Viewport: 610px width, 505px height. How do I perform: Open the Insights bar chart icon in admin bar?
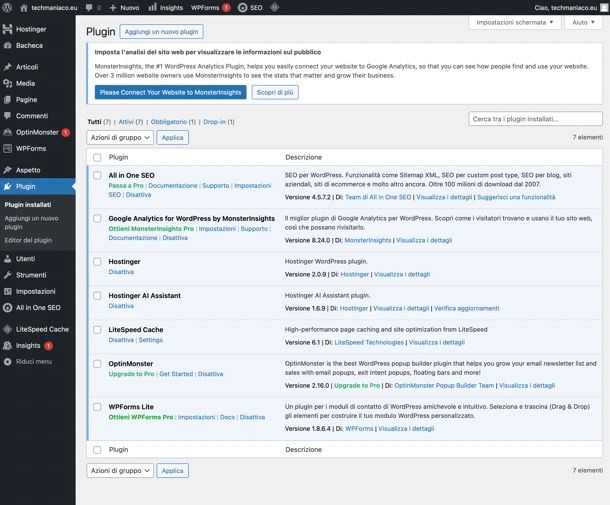pos(152,7)
